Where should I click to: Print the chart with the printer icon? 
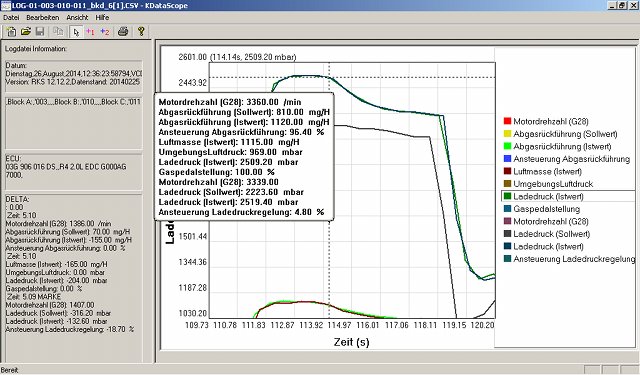tap(123, 31)
